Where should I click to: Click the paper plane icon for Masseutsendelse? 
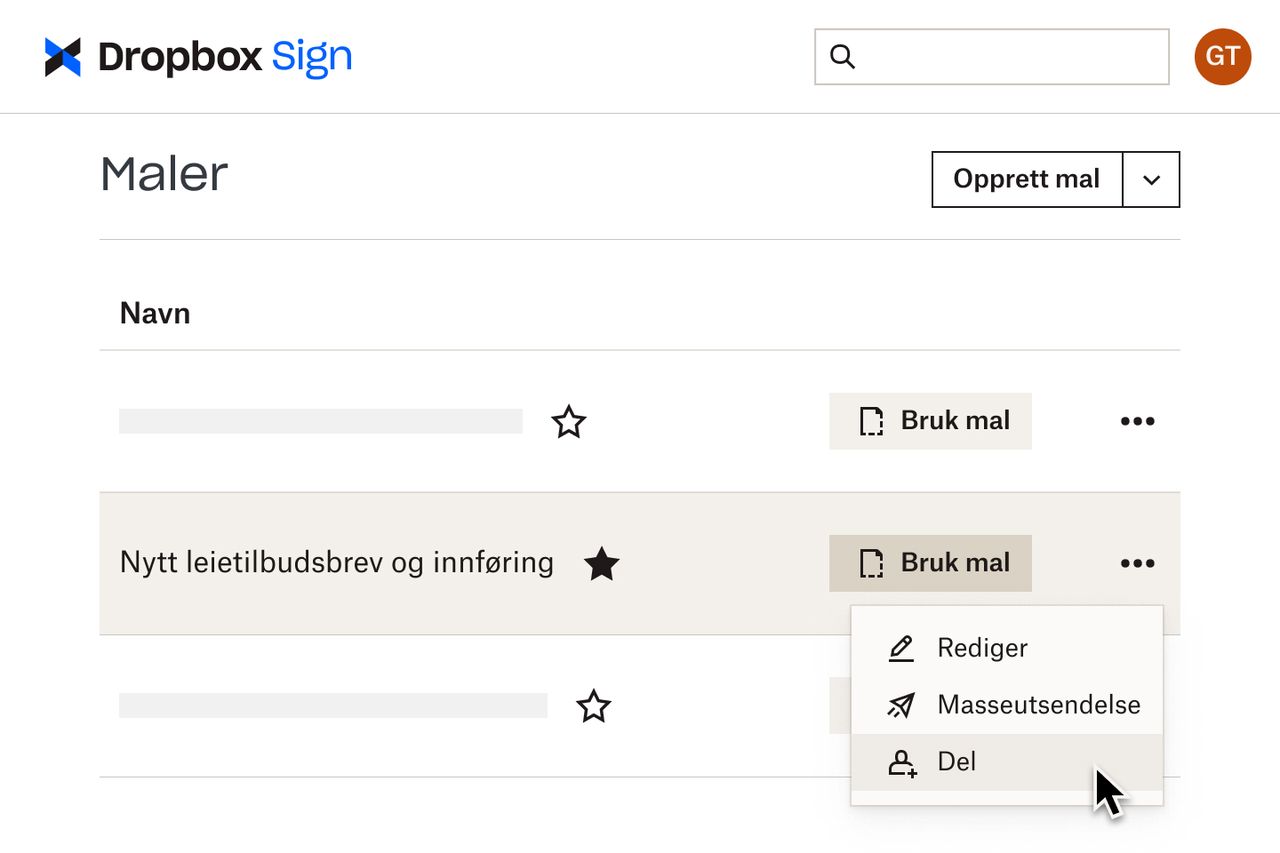[x=901, y=705]
